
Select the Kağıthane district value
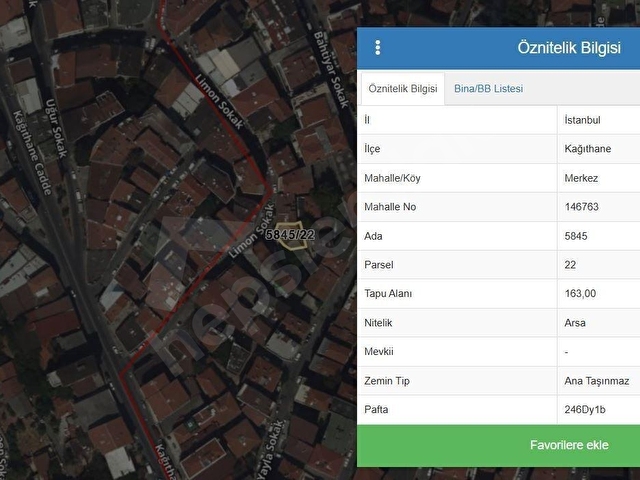[588, 149]
